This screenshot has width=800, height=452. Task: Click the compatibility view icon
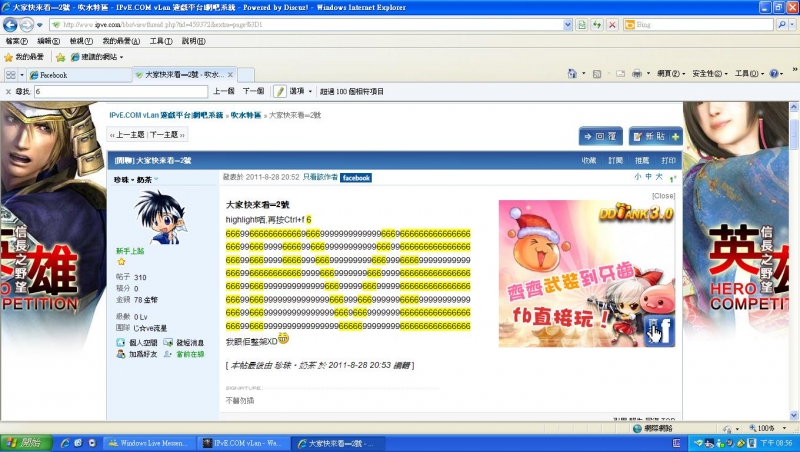tap(582, 24)
